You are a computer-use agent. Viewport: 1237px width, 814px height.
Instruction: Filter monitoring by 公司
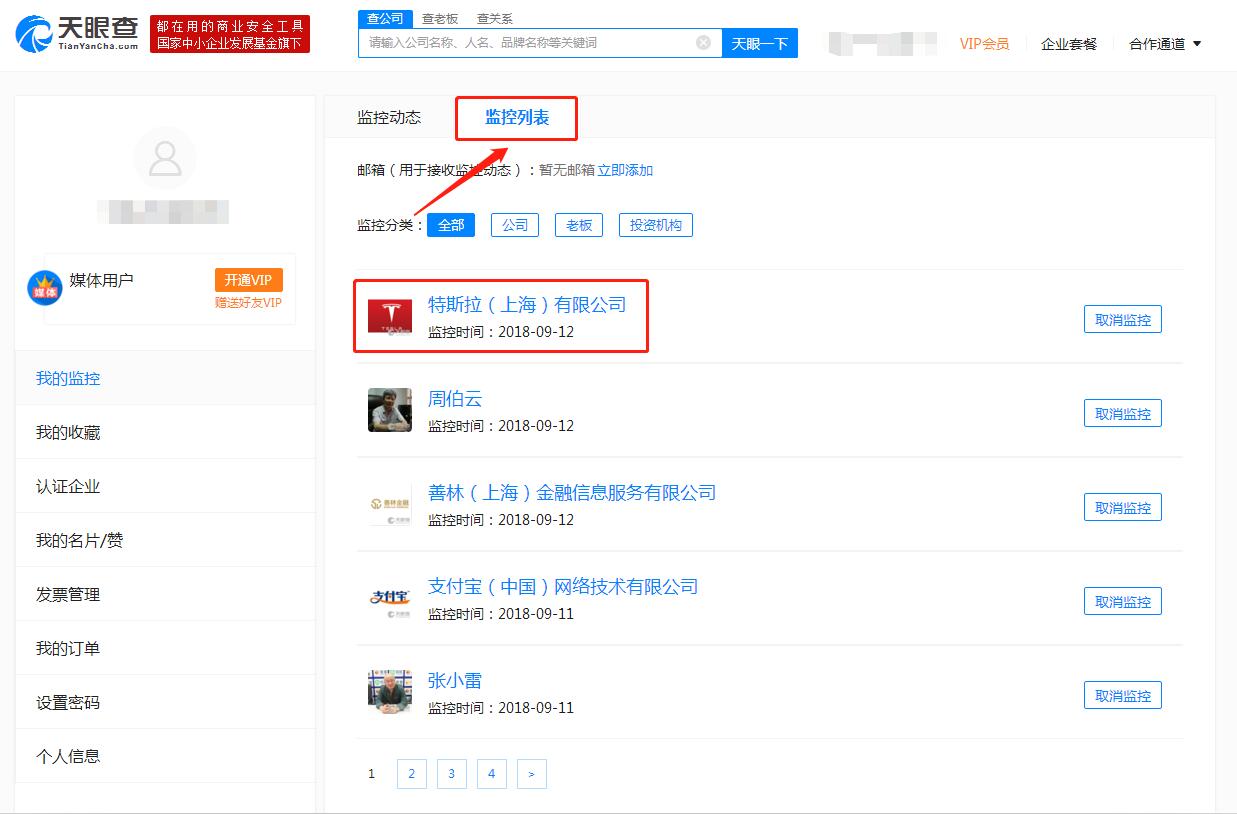point(515,225)
